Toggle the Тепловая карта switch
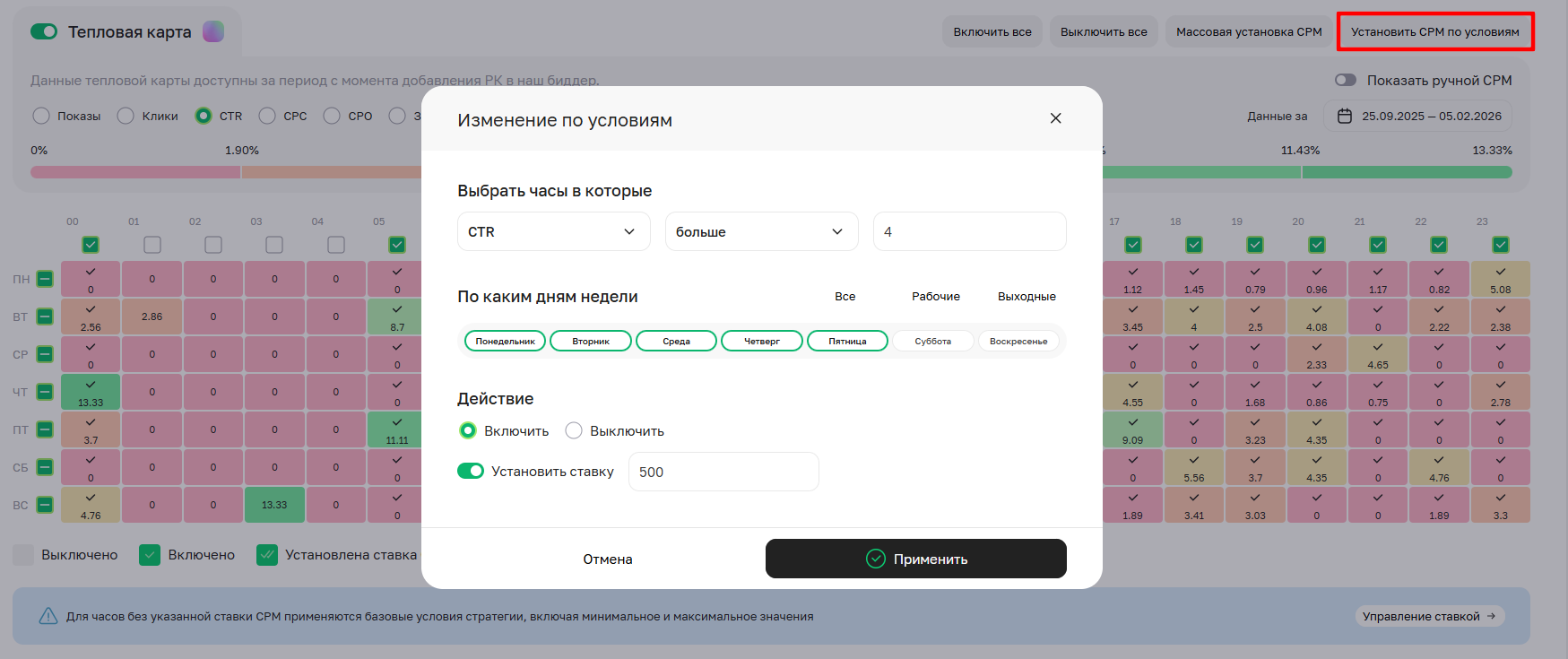This screenshot has height=659, width=1568. [x=44, y=32]
